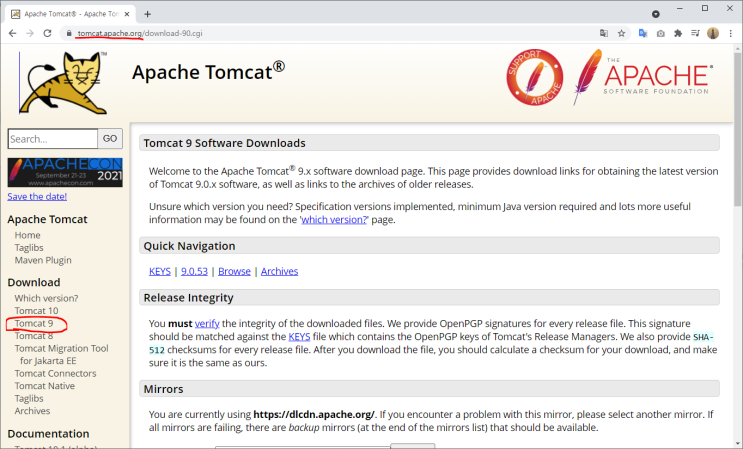Click the Support Apache badge
Image resolution: width=743 pixels, height=449 pixels.
click(x=535, y=77)
